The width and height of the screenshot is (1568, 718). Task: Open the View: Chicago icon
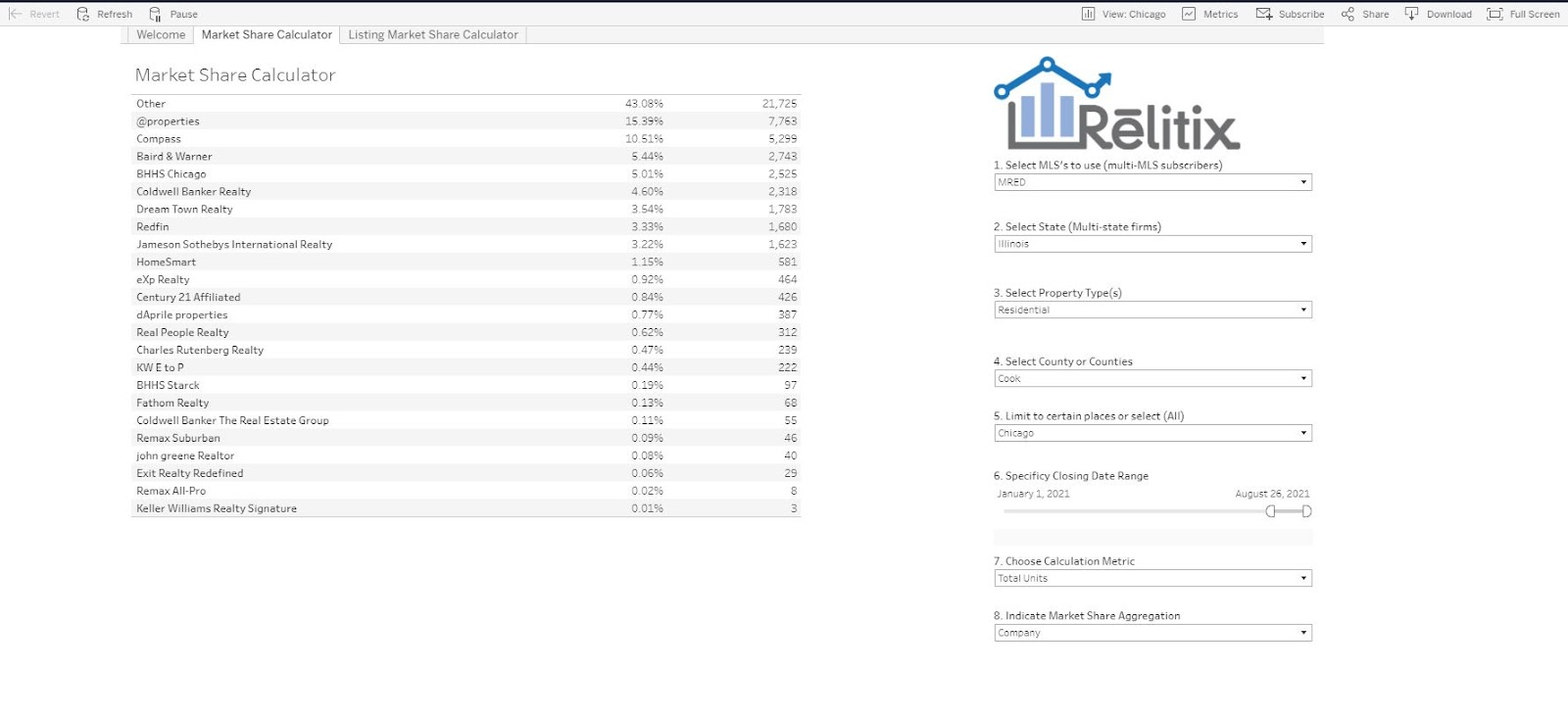(x=1088, y=14)
